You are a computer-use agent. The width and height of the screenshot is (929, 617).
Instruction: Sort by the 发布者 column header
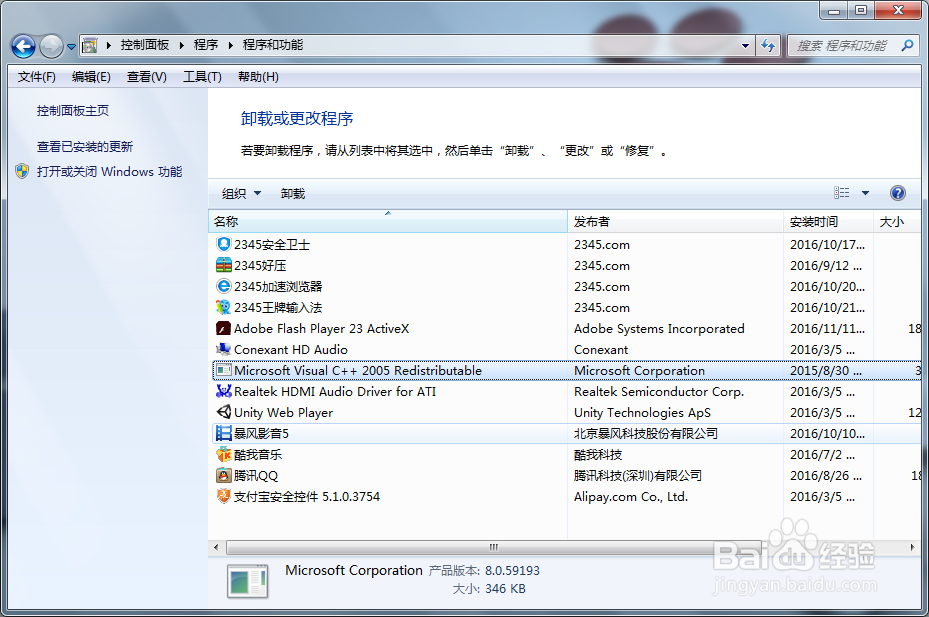[675, 222]
